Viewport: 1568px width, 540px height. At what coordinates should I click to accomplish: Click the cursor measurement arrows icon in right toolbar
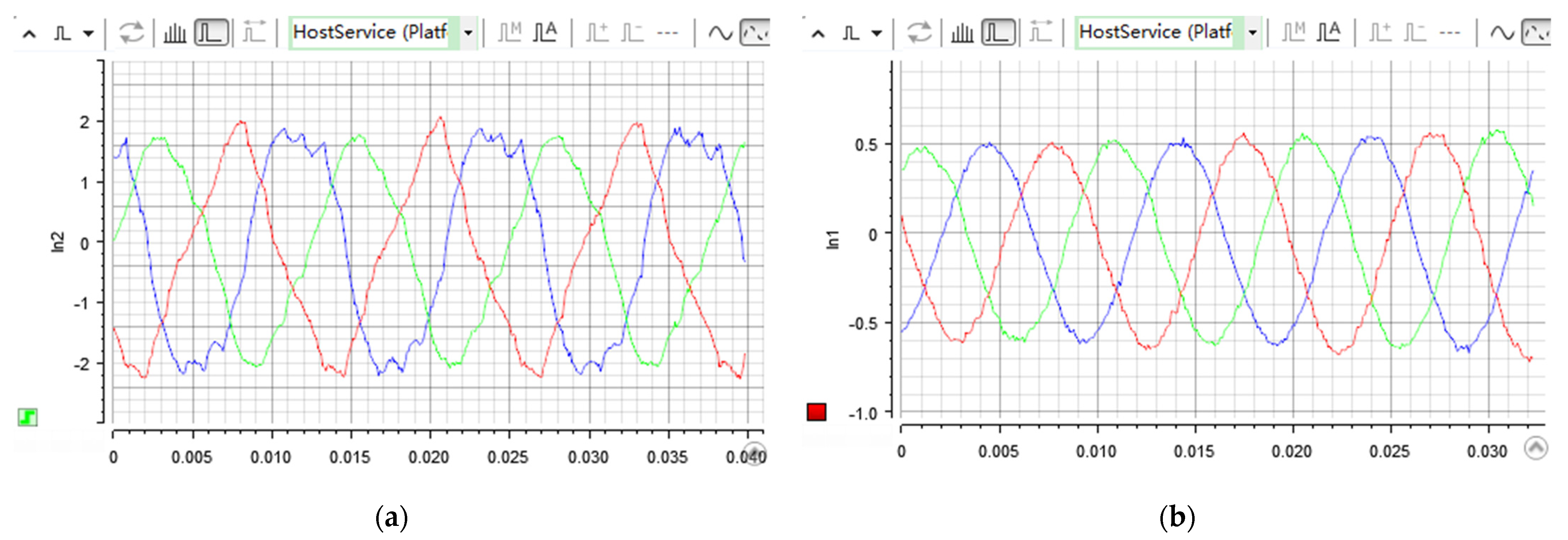(x=1040, y=32)
